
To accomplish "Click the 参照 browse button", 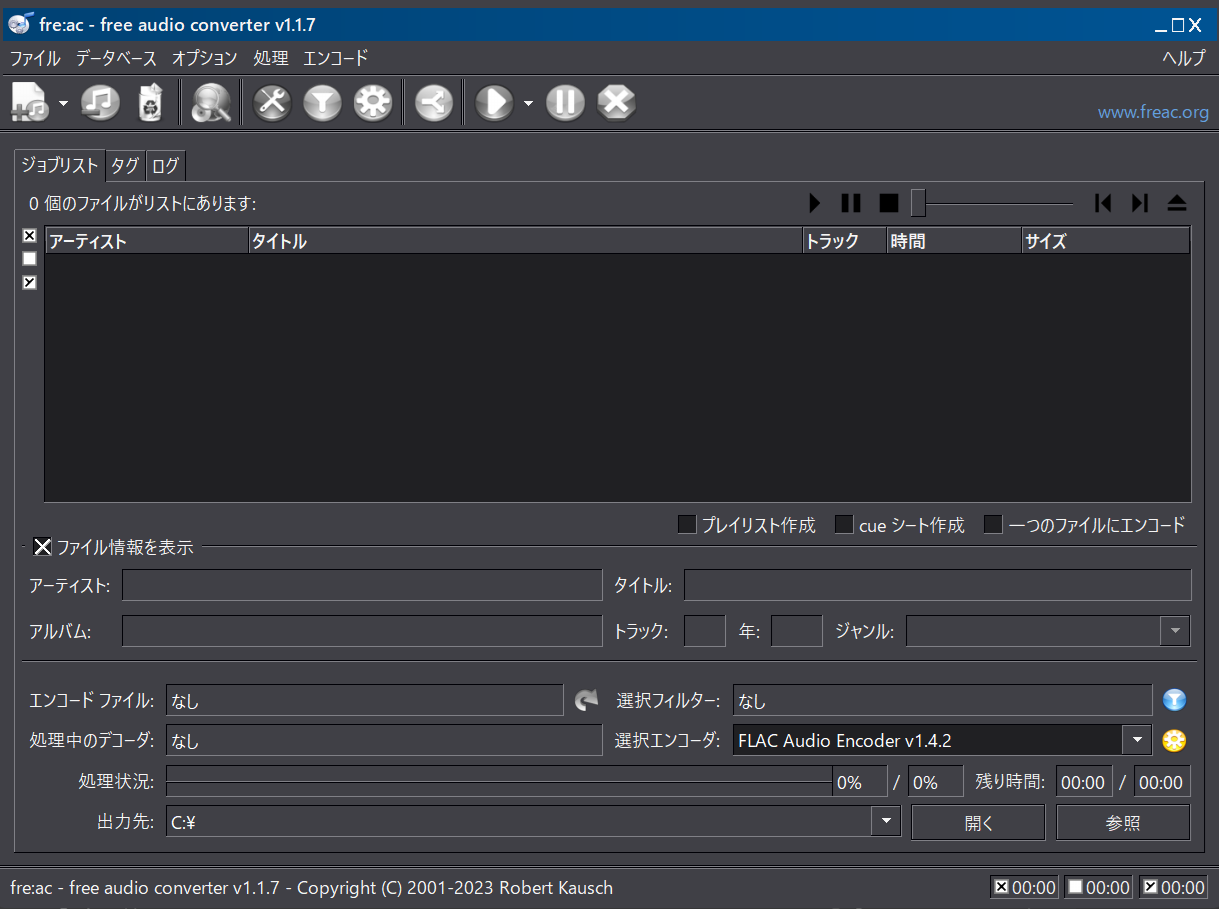I will [x=1123, y=823].
